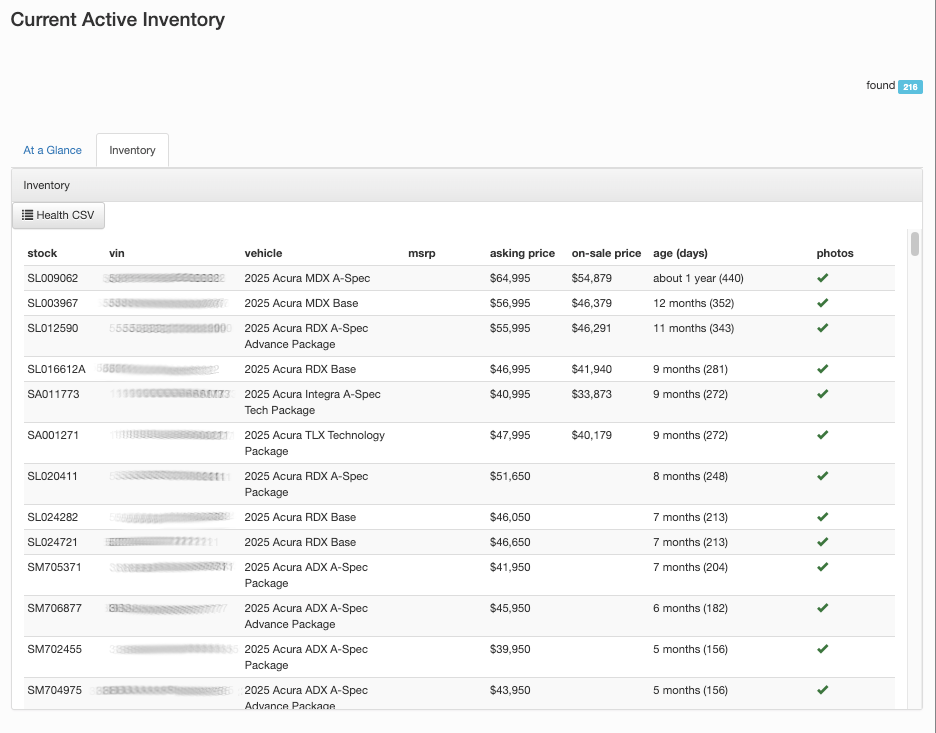
Task: Select the Inventory tab
Action: [132, 150]
